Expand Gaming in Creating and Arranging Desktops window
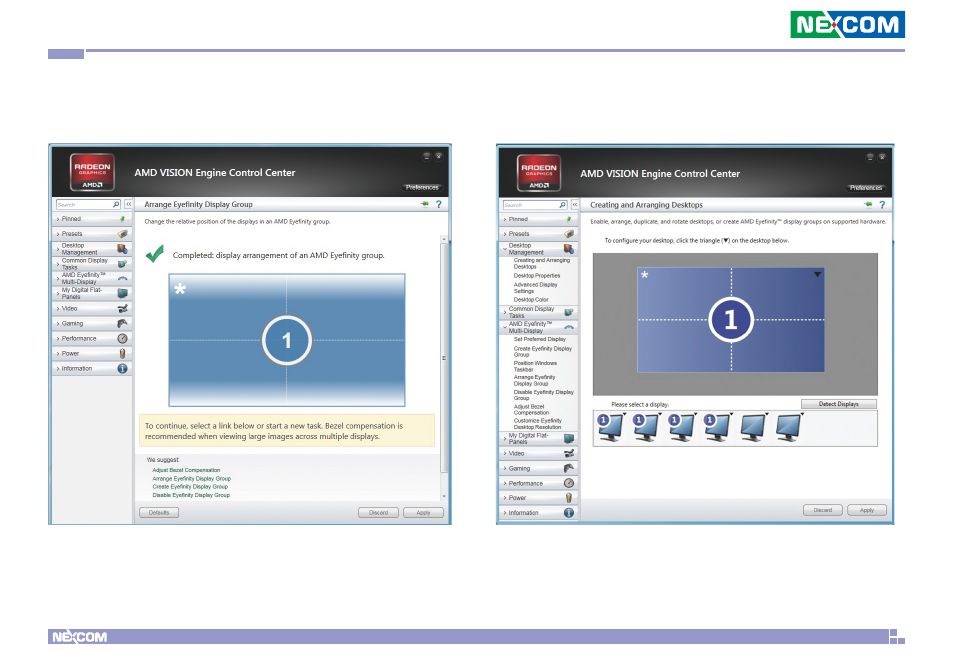Screen dimensions: 954x671 pyautogui.click(x=538, y=468)
